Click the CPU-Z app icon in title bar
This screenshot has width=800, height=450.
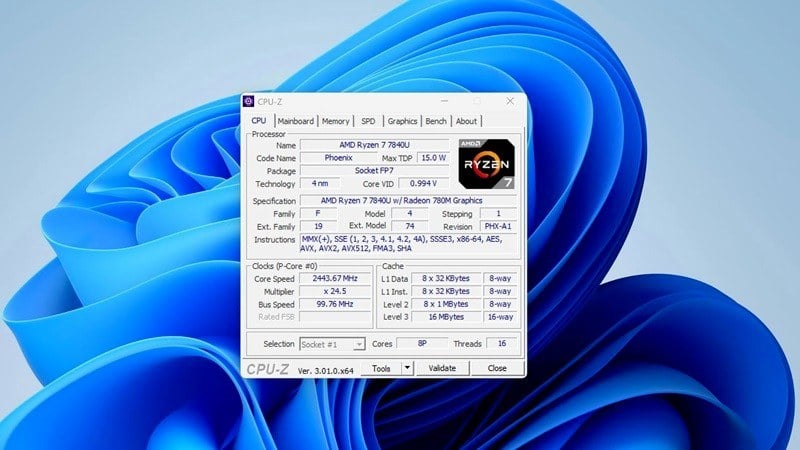(248, 101)
